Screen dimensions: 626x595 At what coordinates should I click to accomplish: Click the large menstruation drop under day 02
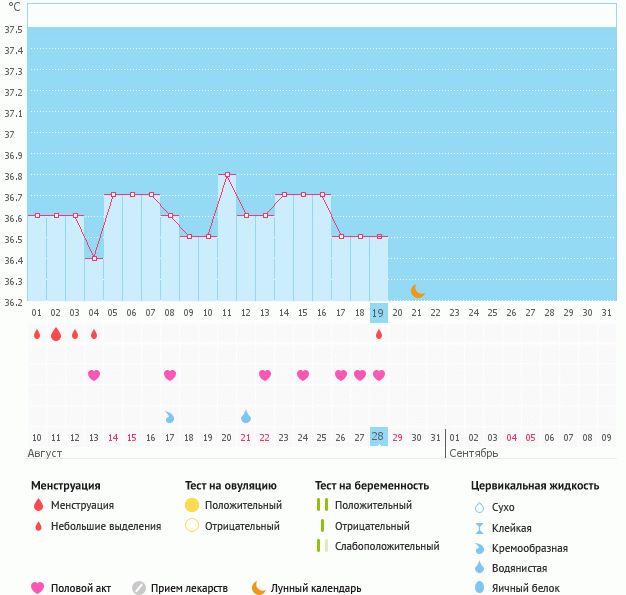click(56, 334)
